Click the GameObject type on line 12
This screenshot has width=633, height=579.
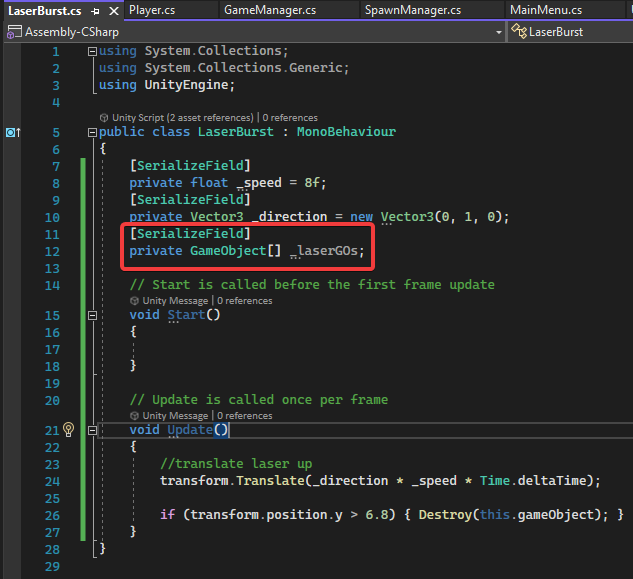(228, 251)
